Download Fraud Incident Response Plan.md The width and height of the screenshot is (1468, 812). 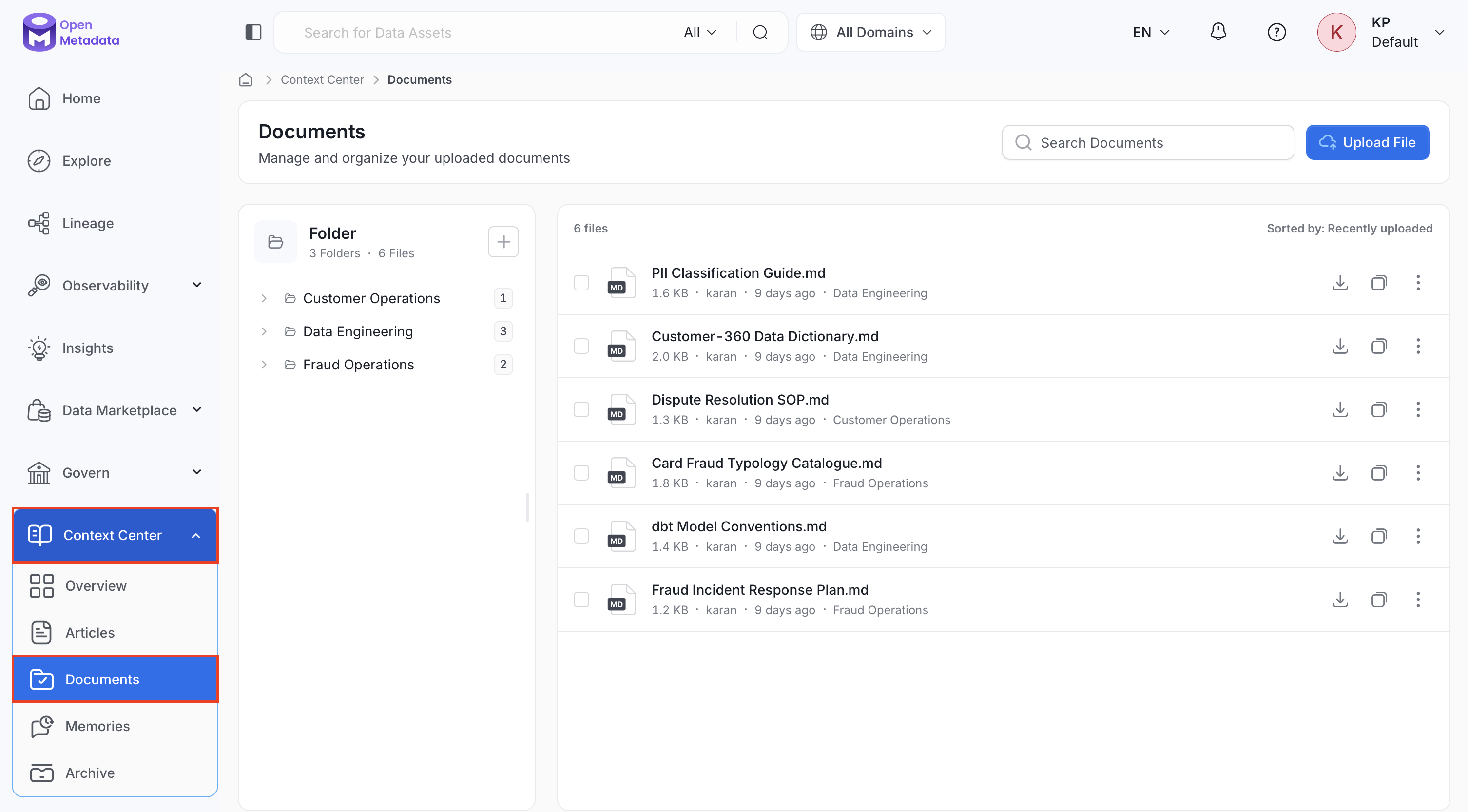(x=1340, y=599)
